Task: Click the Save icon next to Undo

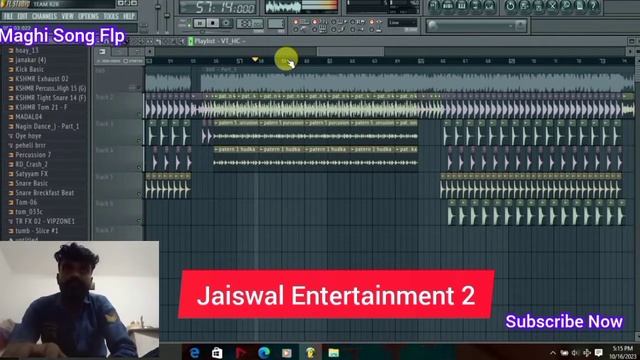Action: pyautogui.click(x=524, y=6)
